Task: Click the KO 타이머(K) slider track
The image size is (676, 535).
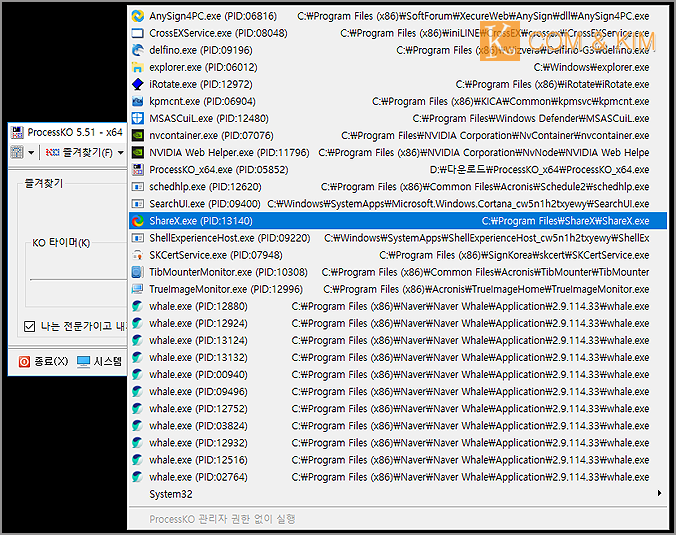Action: click(78, 279)
